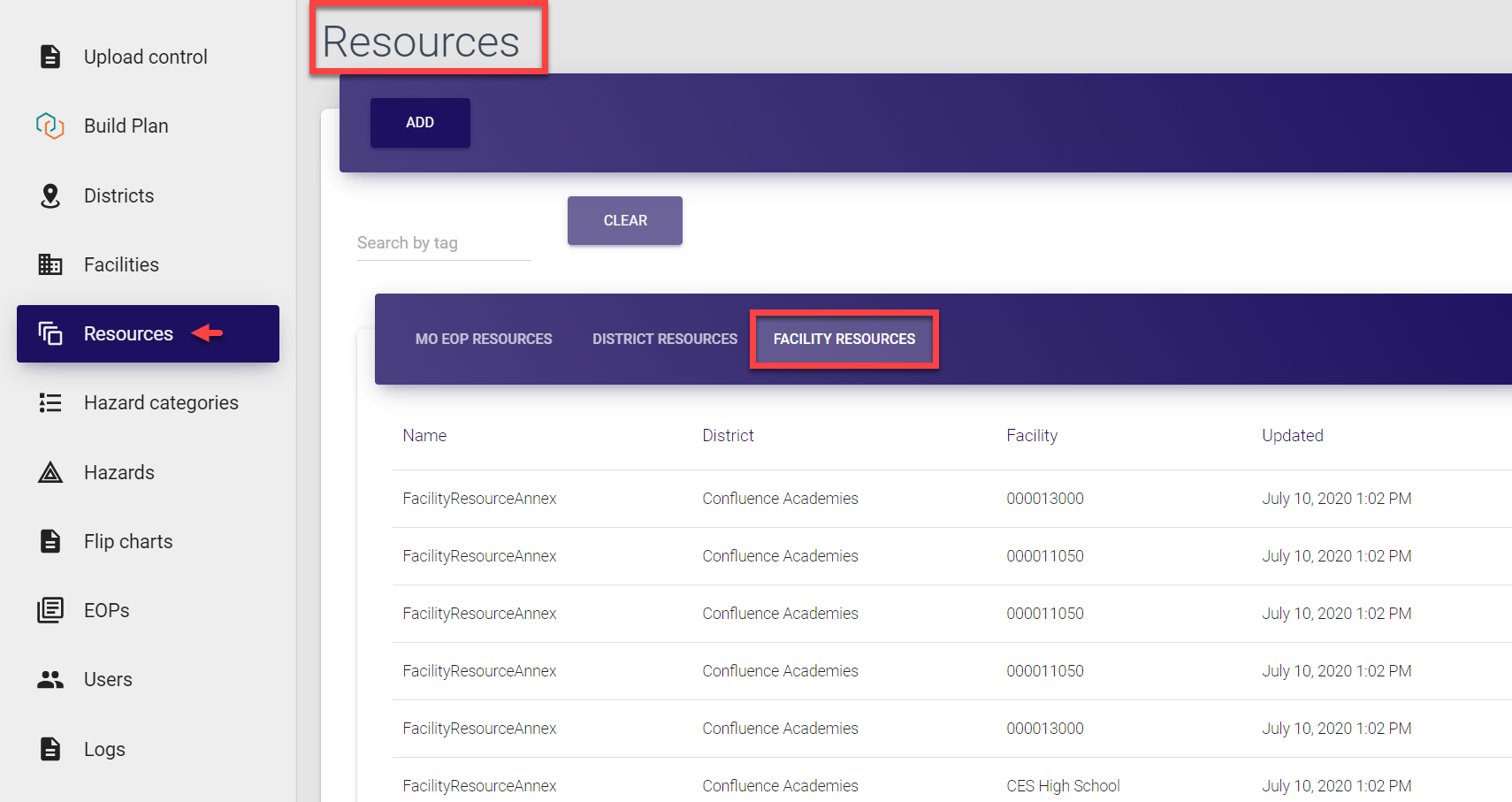Viewport: 1512px width, 802px height.
Task: Sort table by the Updated column header
Action: pos(1292,435)
